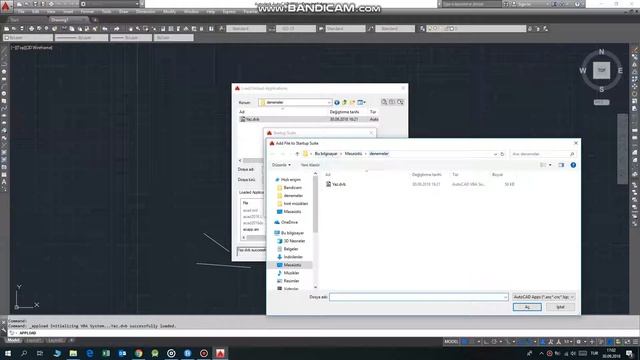The width and height of the screenshot is (640, 360).
Task: Toggle the preview pane icon in Add File dialog
Action: click(561, 165)
